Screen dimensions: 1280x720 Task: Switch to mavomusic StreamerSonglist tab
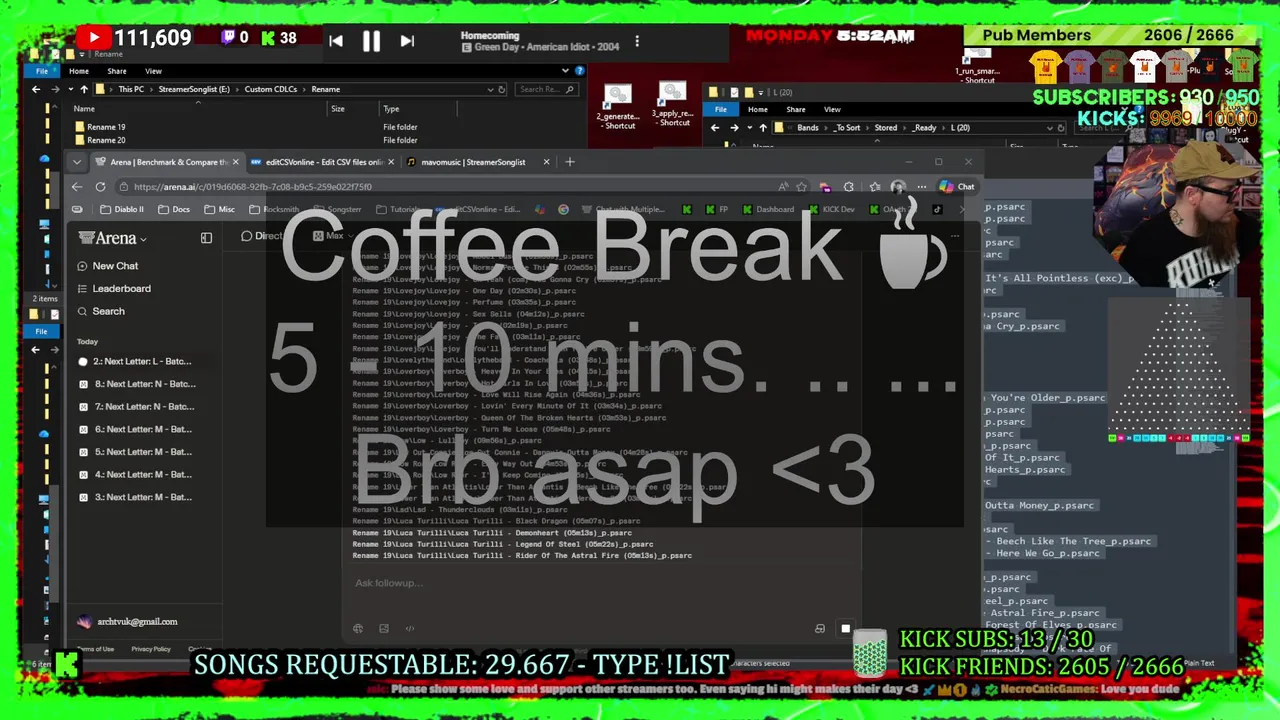478,162
